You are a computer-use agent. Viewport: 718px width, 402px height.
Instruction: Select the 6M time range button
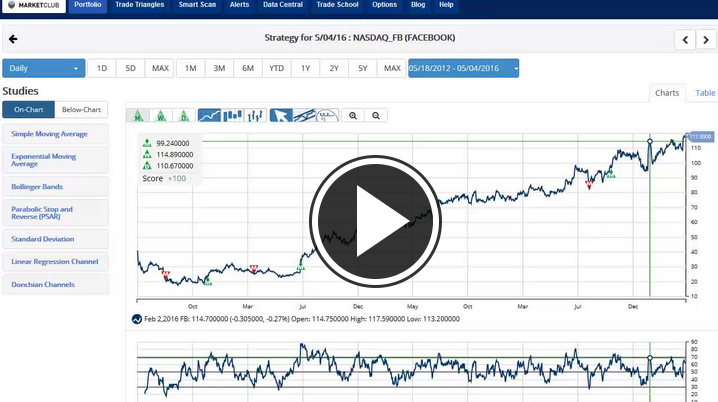pos(247,68)
